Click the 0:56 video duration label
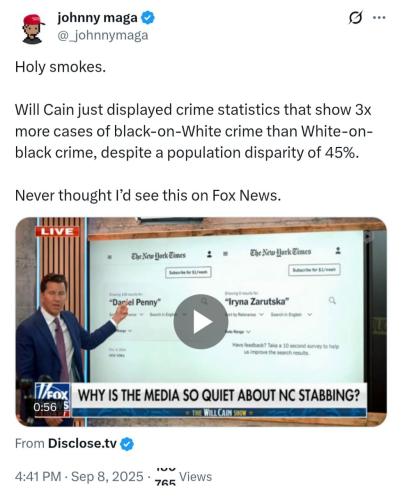 click(x=45, y=407)
